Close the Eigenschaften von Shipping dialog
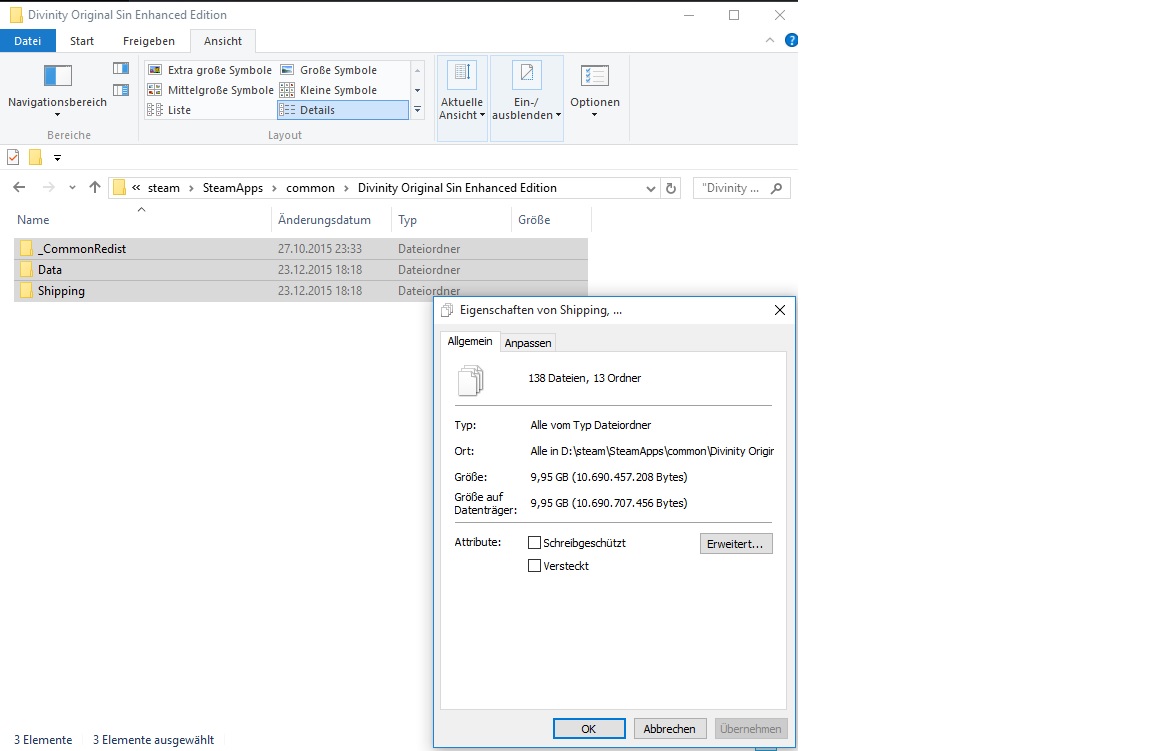Viewport: 1152px width, 751px height. click(780, 310)
